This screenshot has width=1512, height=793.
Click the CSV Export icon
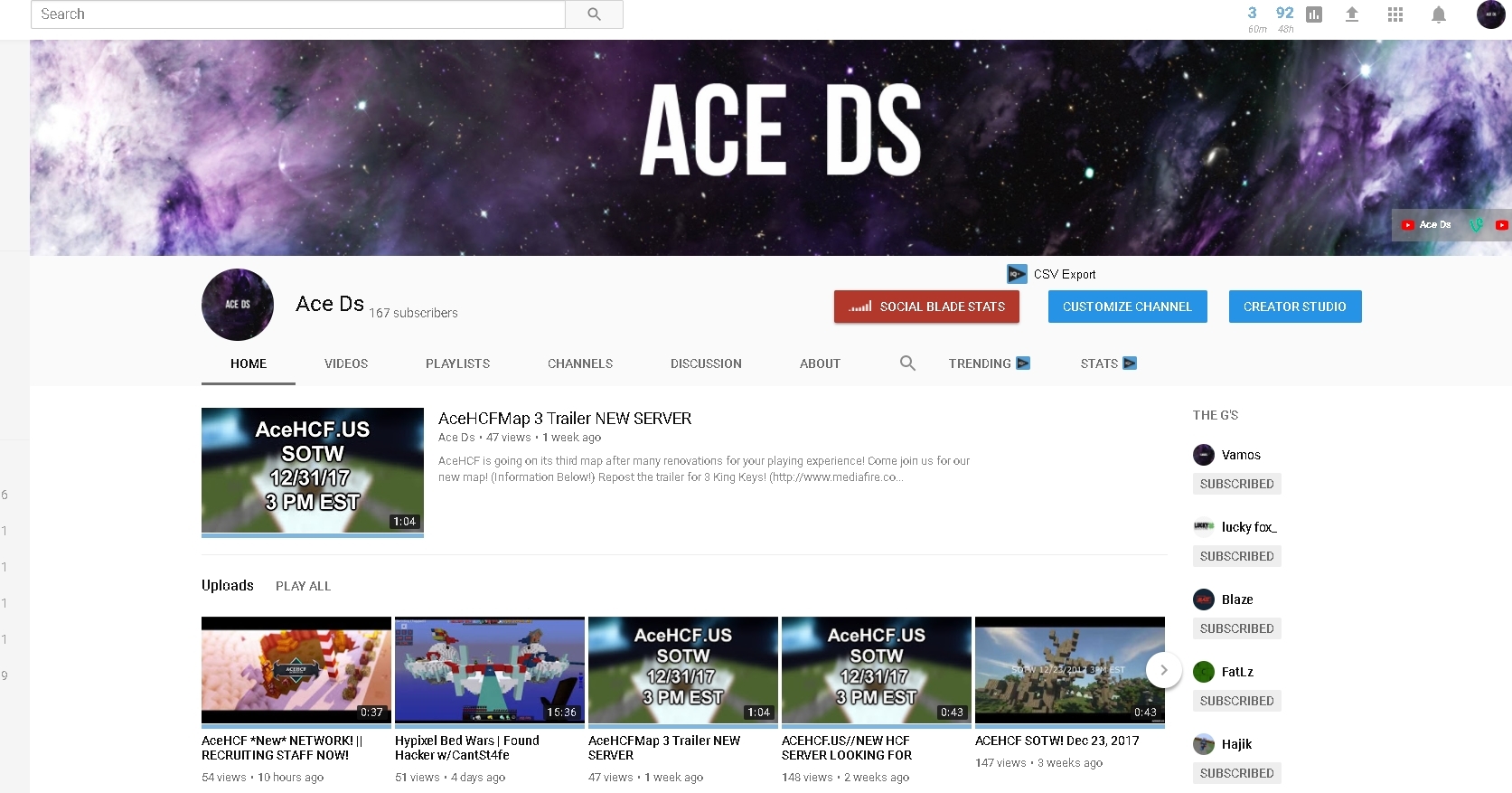(x=1017, y=274)
